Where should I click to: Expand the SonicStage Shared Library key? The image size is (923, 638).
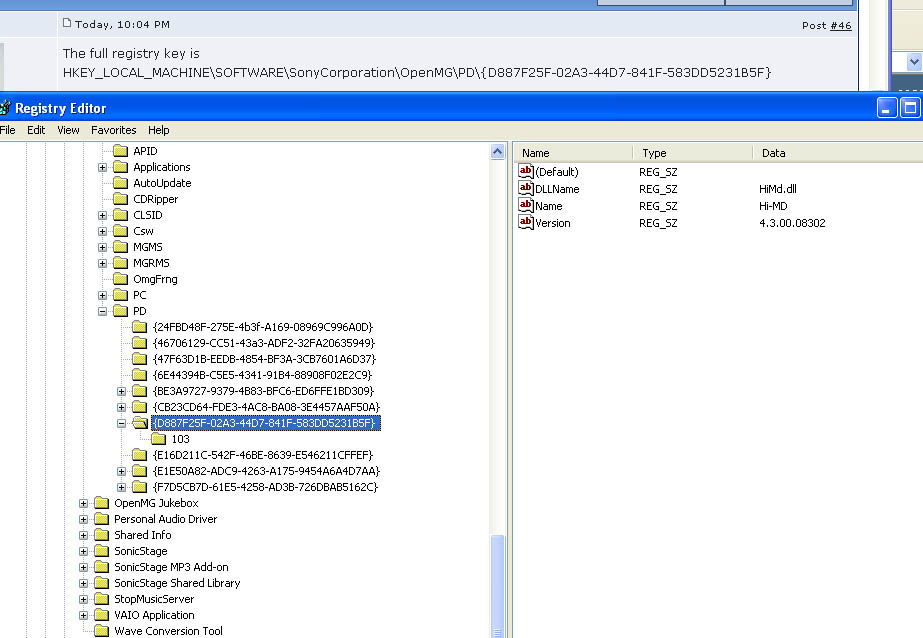(x=84, y=583)
